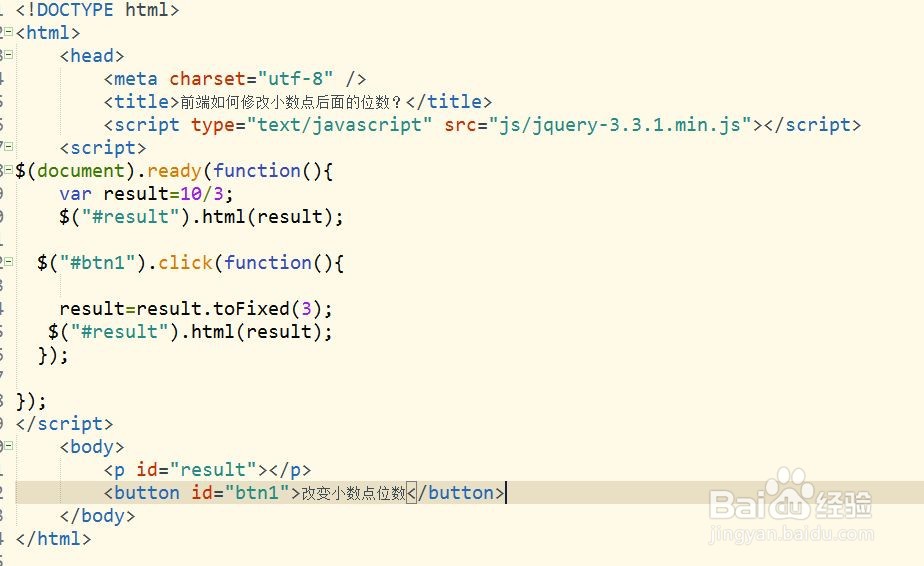Click the id="btn1" attribute of button
The image size is (924, 566).
(240, 493)
